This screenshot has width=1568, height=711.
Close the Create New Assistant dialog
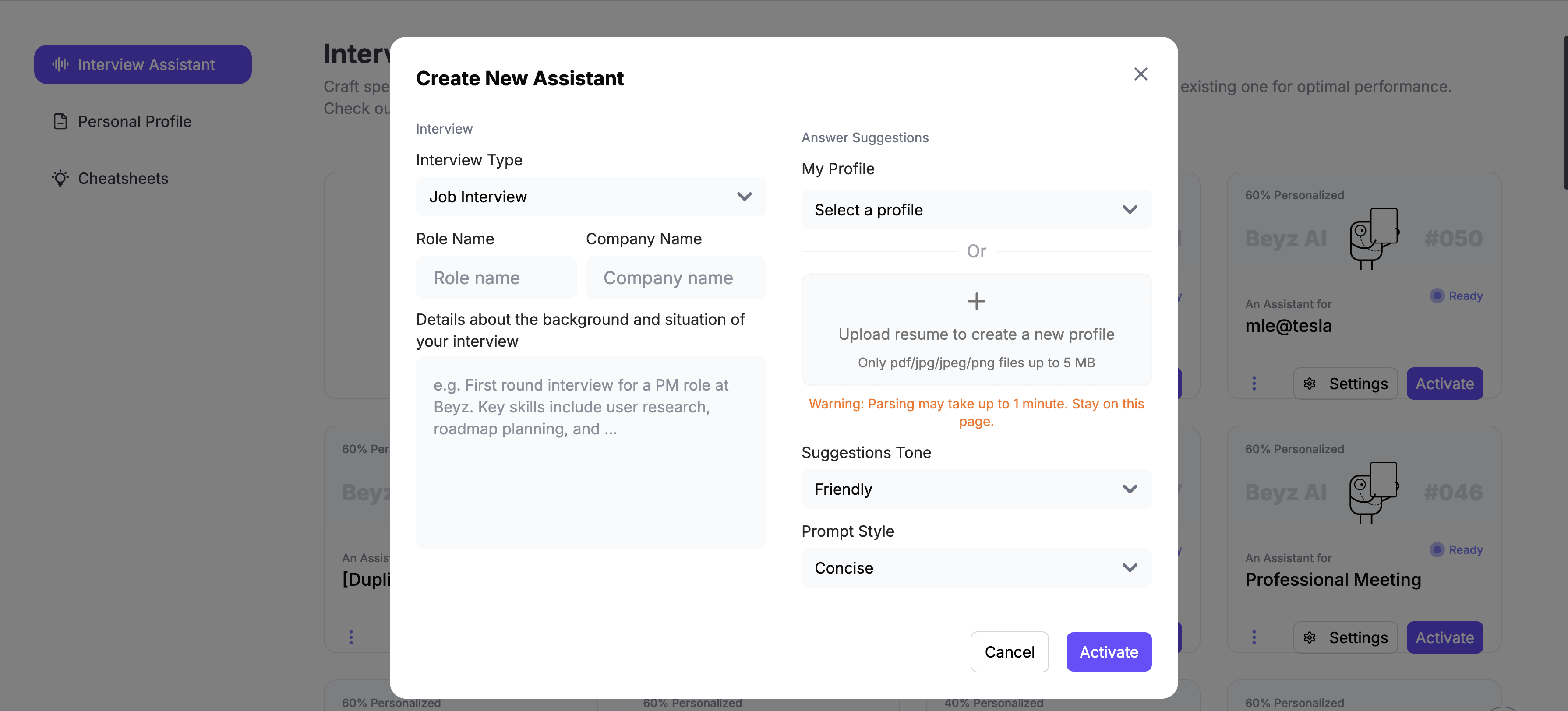(x=1140, y=74)
